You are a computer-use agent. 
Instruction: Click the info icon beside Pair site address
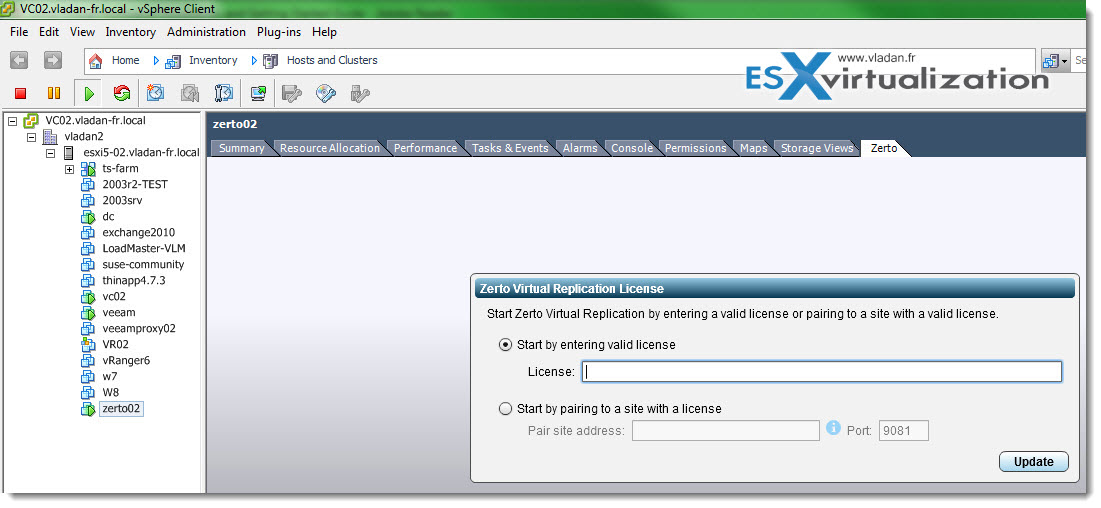(x=833, y=428)
